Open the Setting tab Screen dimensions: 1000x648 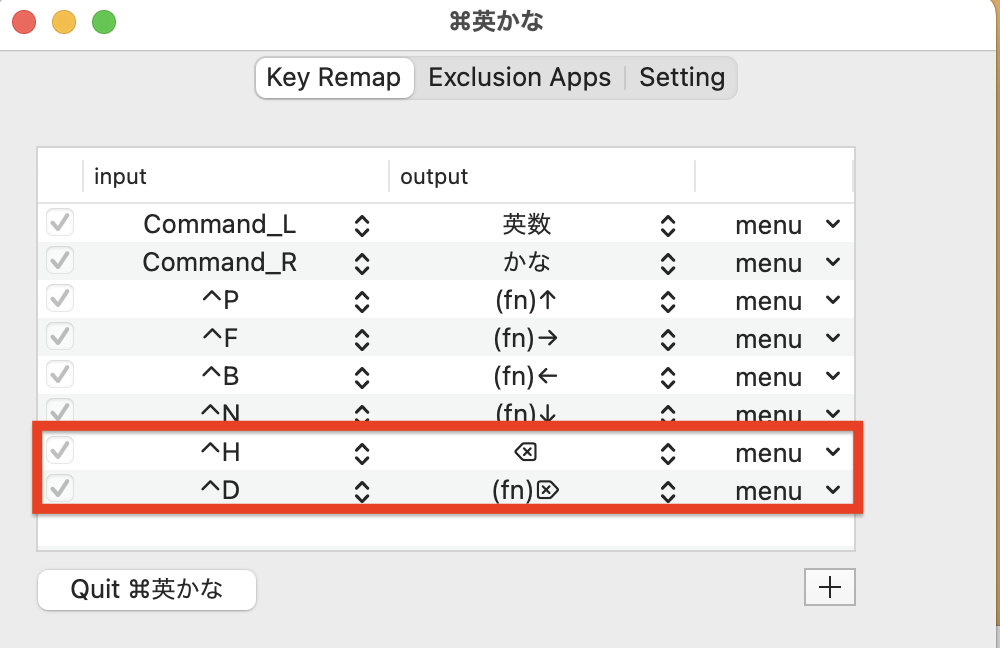coord(682,77)
